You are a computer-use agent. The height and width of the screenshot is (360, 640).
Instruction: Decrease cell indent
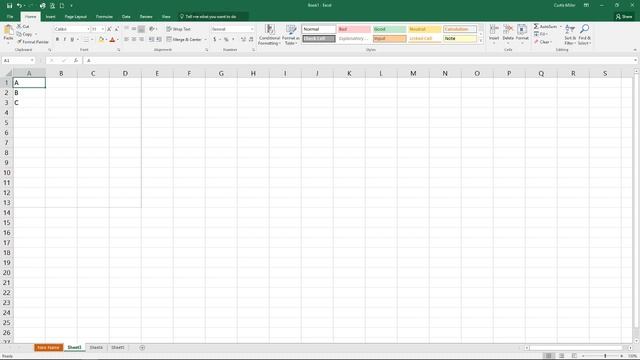[151, 40]
